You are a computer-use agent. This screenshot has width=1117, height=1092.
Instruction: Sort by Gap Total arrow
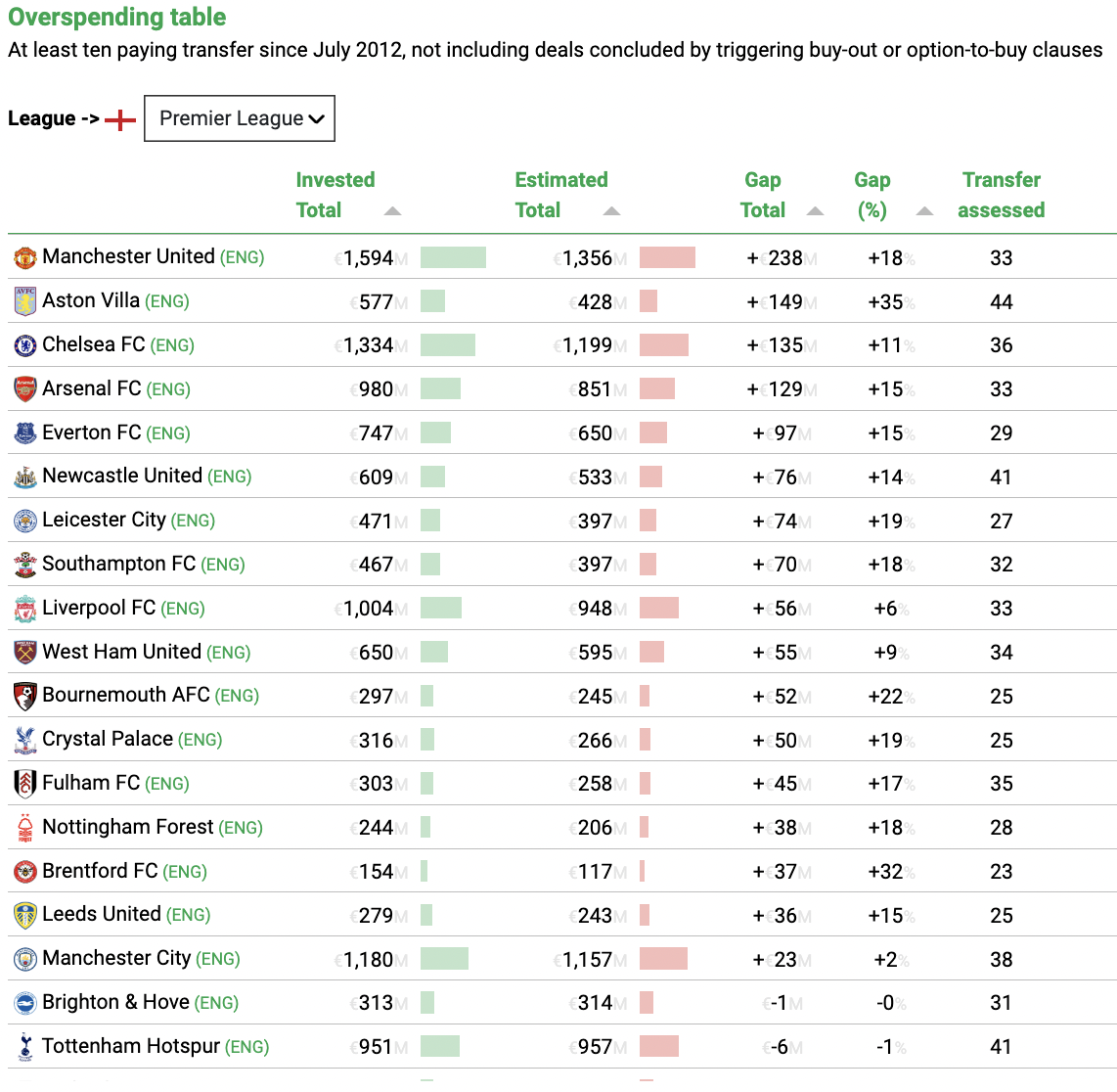pyautogui.click(x=815, y=211)
